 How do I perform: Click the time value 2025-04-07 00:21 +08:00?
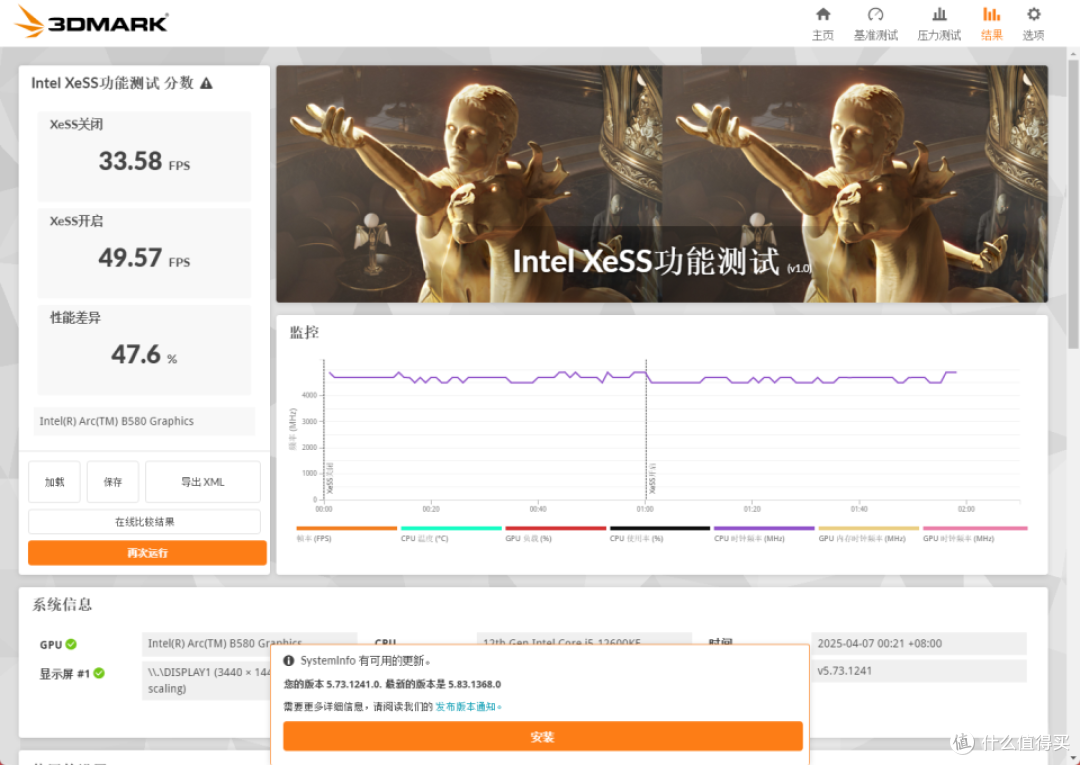919,643
